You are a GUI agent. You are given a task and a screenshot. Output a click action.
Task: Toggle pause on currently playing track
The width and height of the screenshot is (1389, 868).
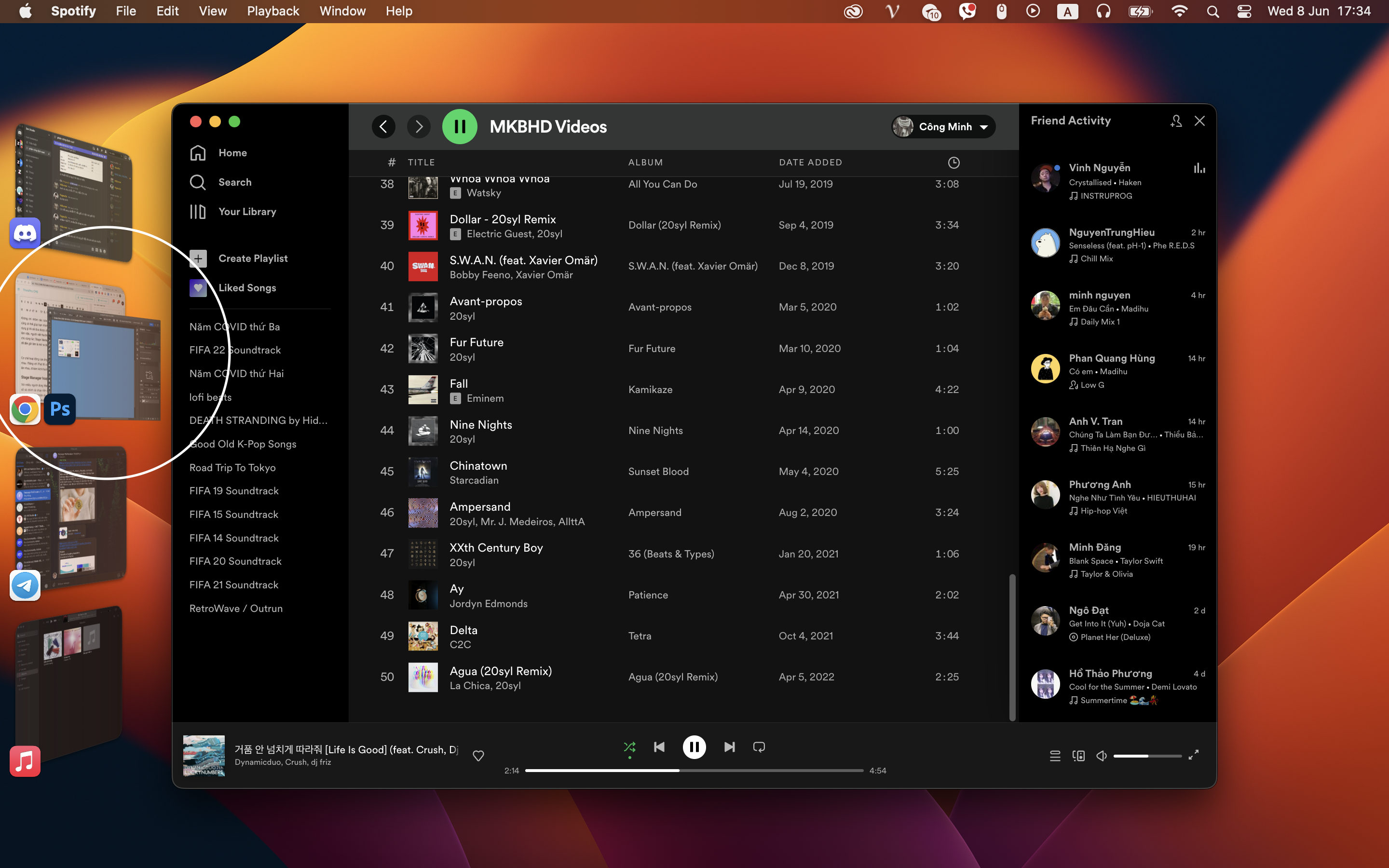tap(695, 747)
